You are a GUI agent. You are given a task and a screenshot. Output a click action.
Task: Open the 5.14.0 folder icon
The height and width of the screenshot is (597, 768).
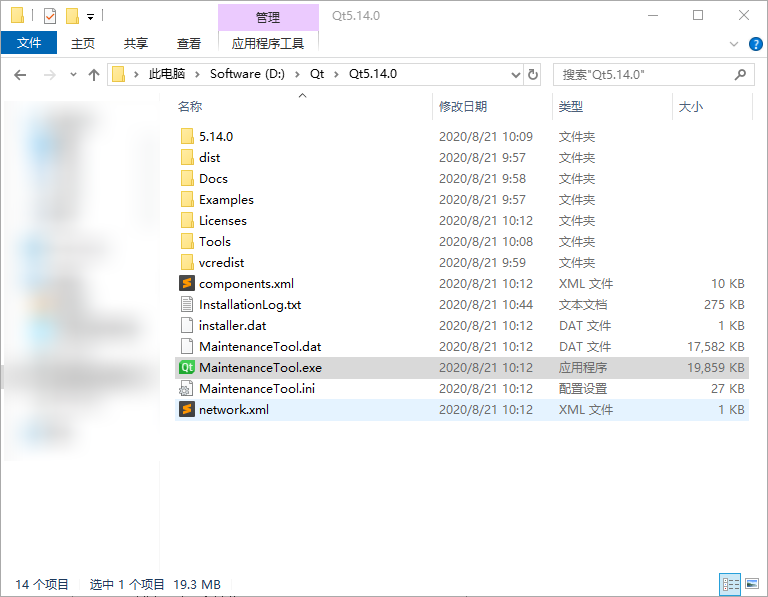pos(187,136)
